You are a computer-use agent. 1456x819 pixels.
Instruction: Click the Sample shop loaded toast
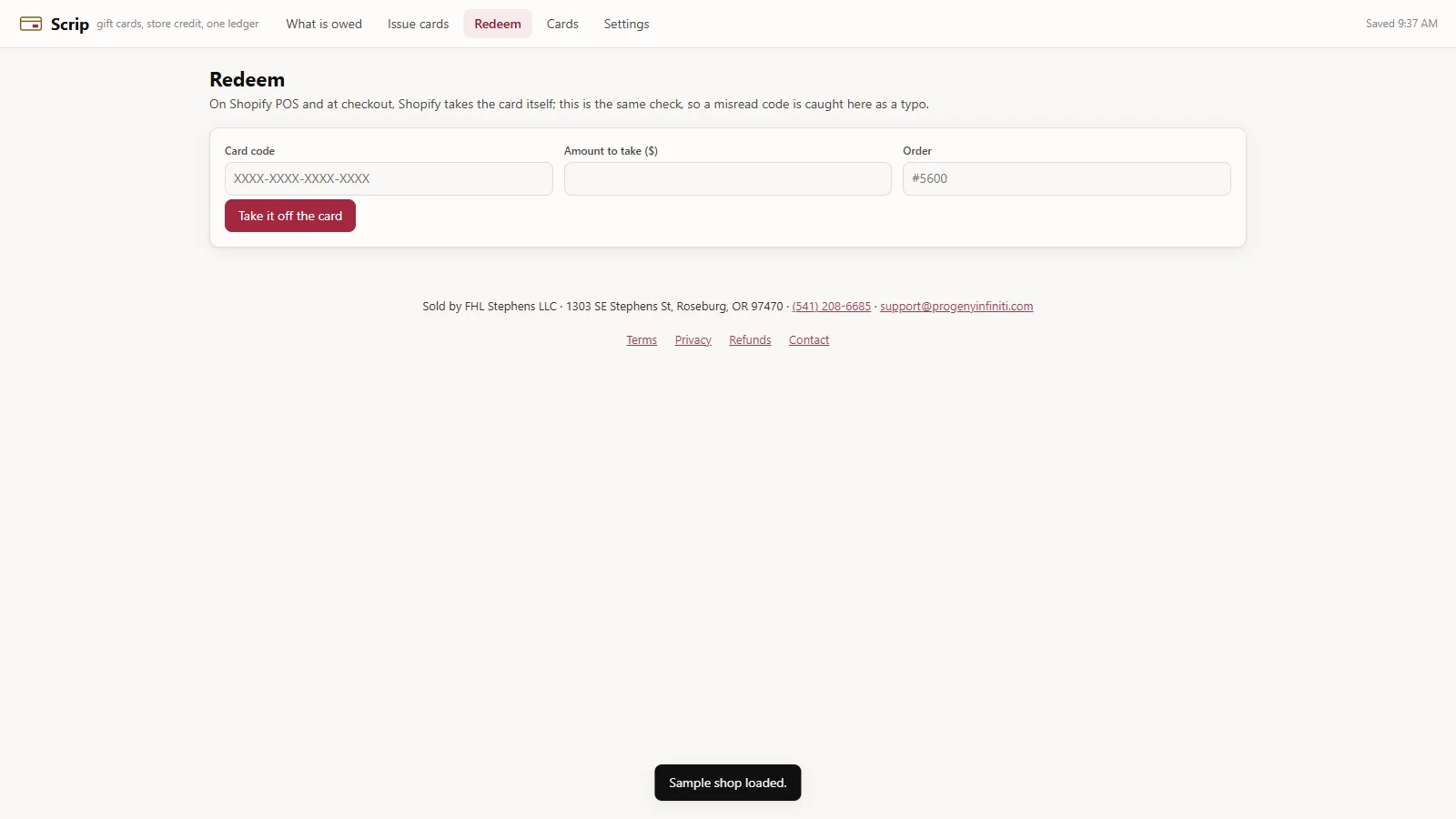(728, 783)
